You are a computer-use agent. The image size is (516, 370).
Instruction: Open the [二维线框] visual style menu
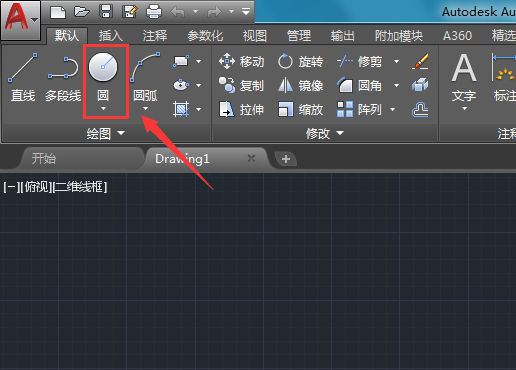tap(80, 187)
